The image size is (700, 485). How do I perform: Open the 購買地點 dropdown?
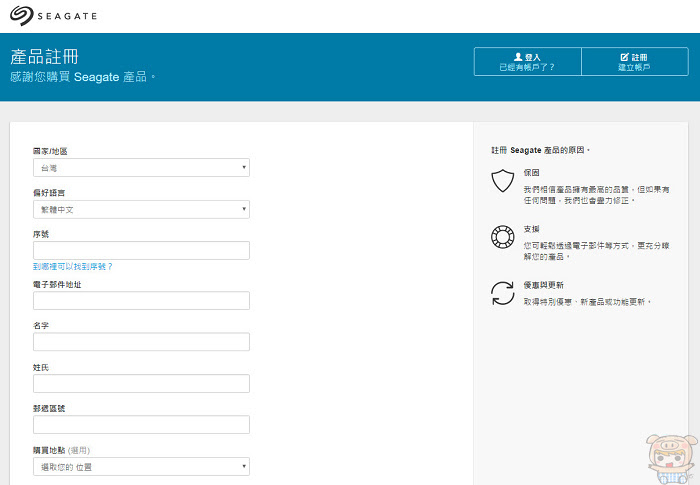pos(141,467)
